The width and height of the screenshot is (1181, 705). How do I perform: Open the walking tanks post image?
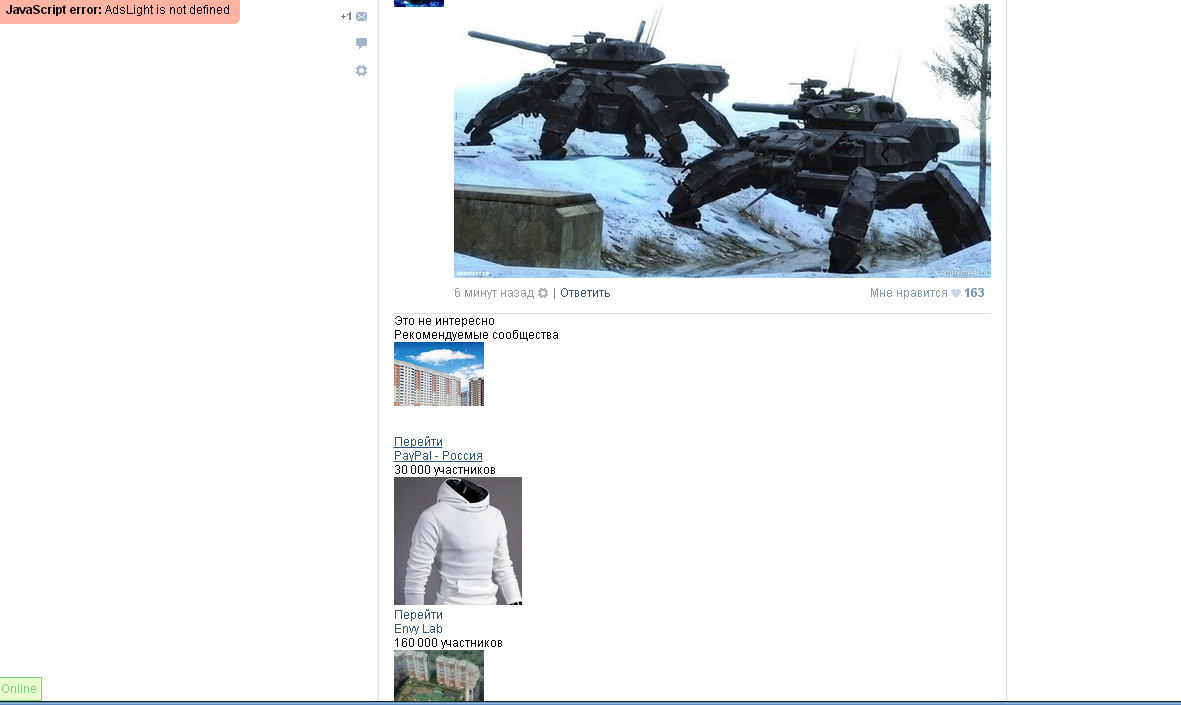[722, 141]
